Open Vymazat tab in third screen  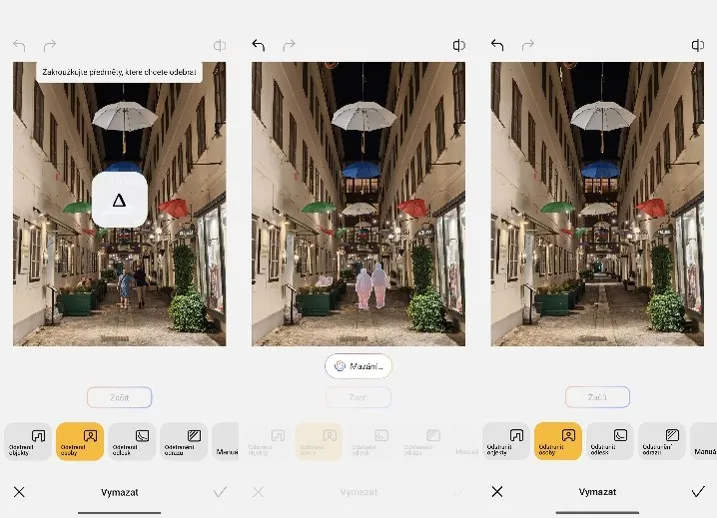tap(597, 492)
